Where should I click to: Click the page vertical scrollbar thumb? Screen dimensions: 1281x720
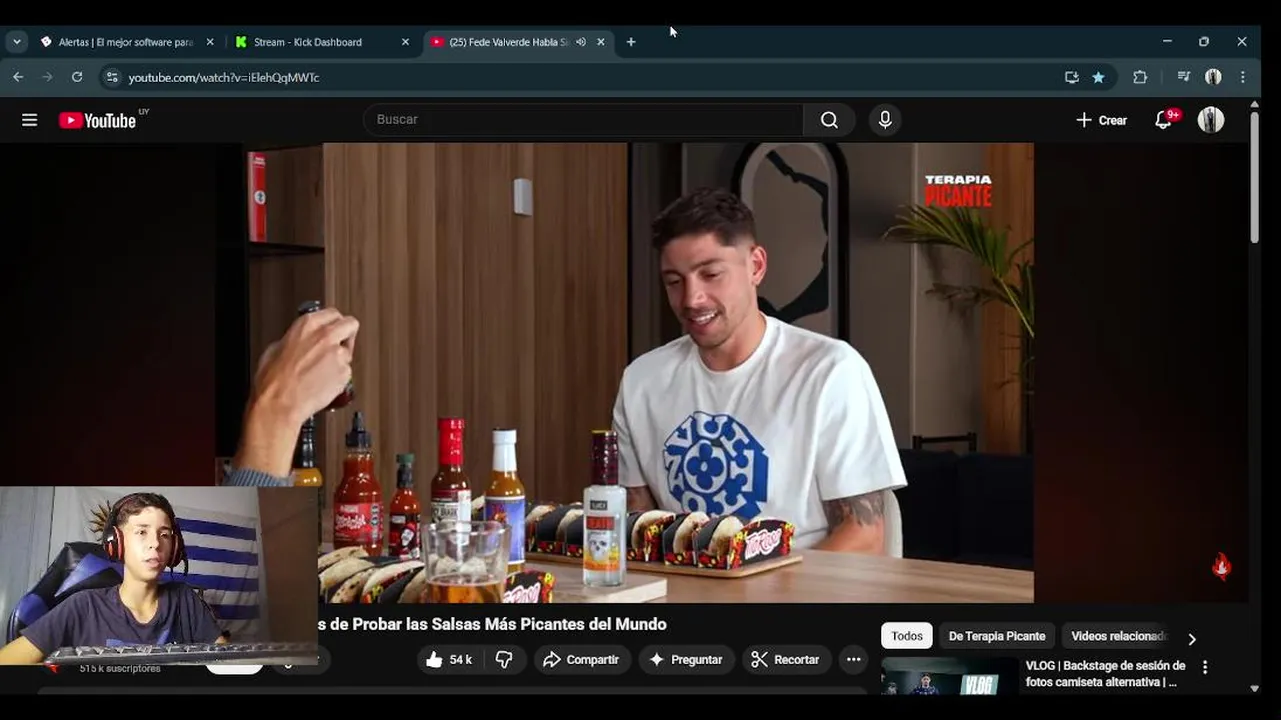click(1254, 177)
